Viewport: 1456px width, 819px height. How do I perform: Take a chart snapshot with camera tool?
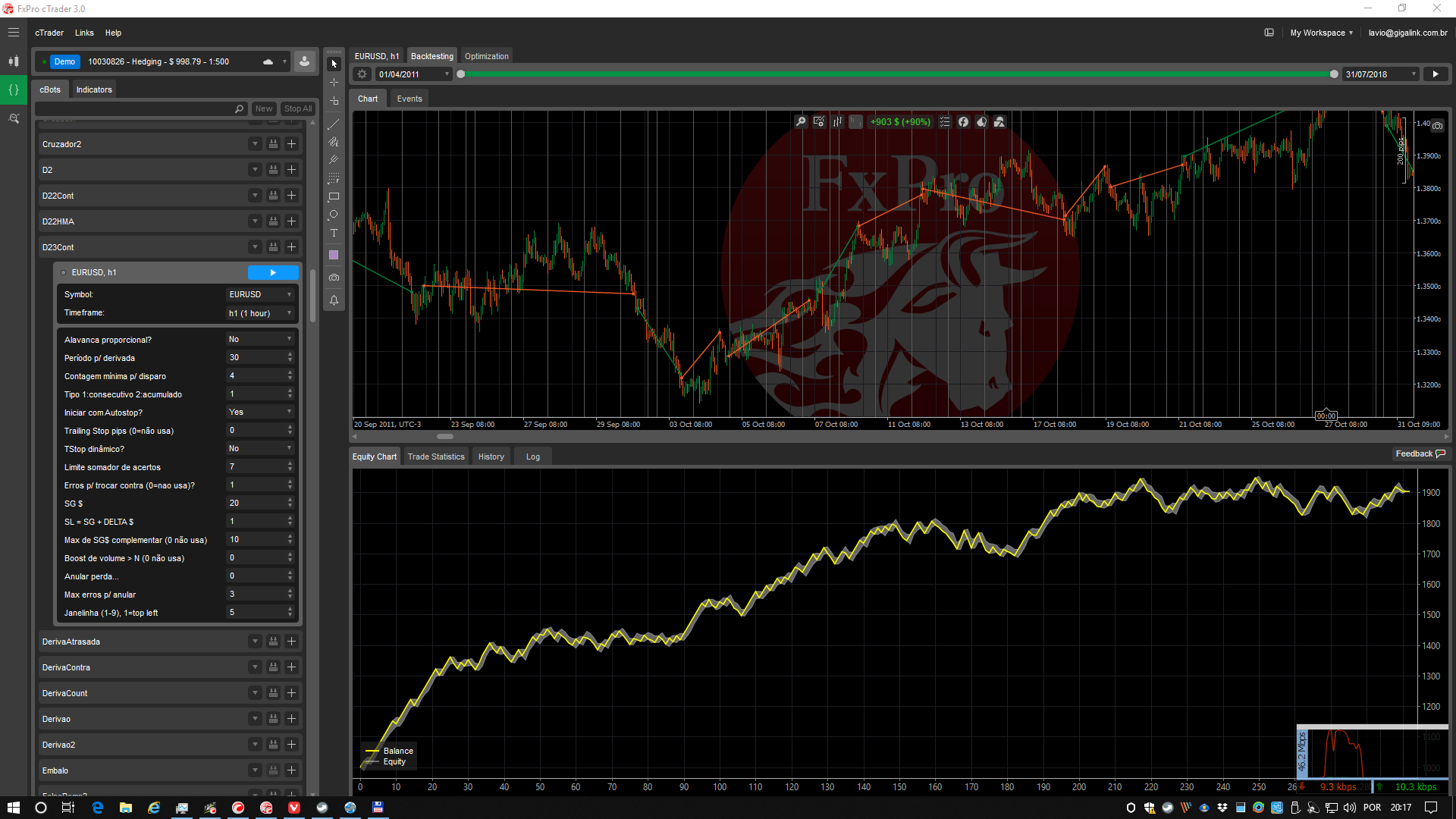(x=334, y=278)
